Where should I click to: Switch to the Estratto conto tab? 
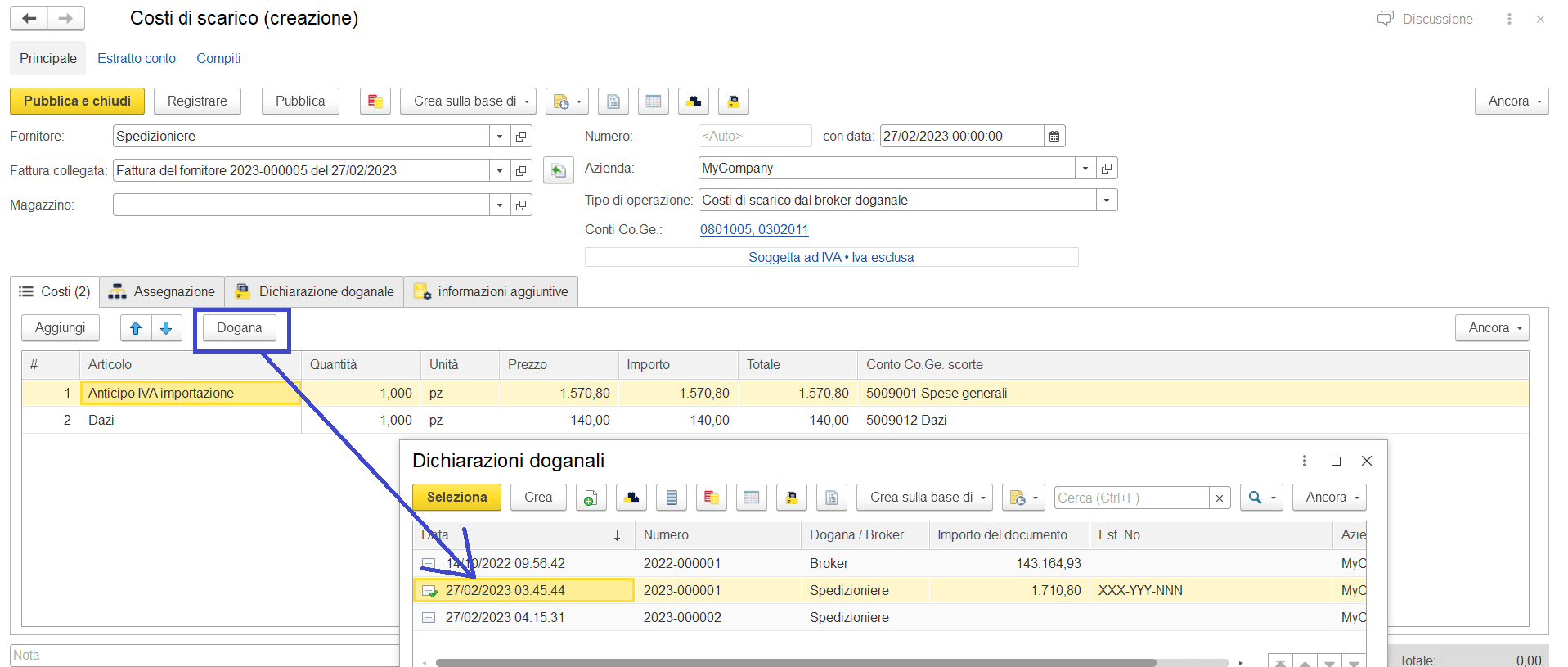tap(137, 59)
